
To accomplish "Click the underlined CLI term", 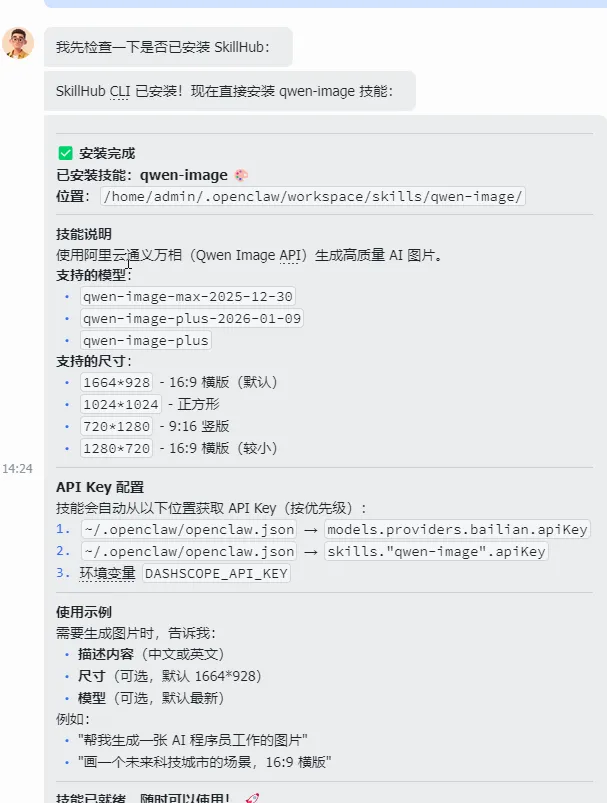I will (120, 91).
